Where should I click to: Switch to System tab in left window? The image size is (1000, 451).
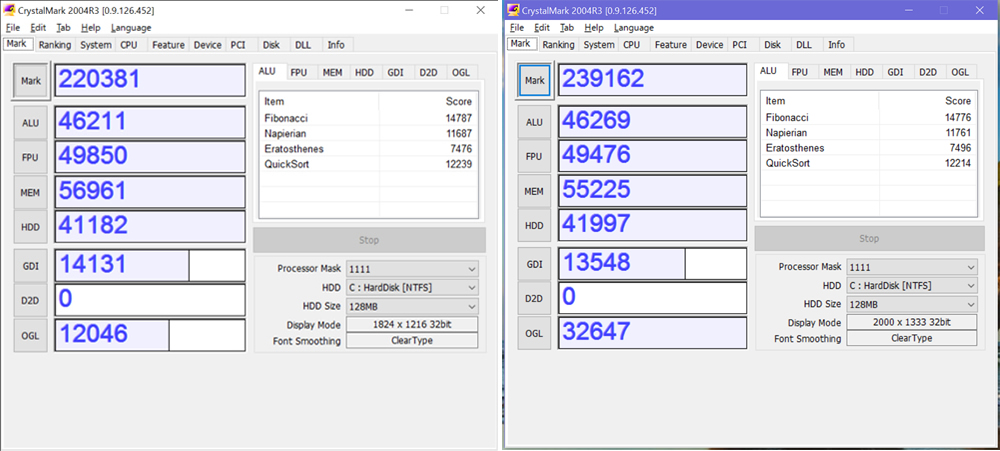[96, 45]
